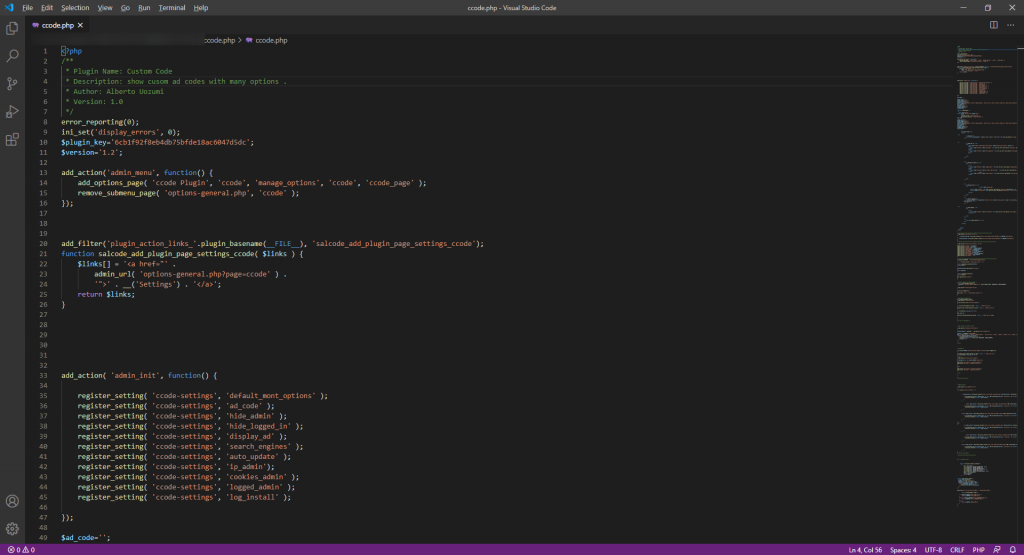
Task: Open the Explorer view in activity bar
Action: pos(12,28)
